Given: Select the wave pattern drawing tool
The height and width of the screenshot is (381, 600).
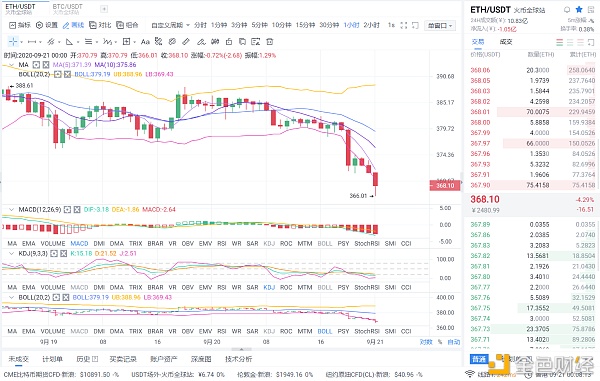Looking at the screenshot, I should [108, 42].
